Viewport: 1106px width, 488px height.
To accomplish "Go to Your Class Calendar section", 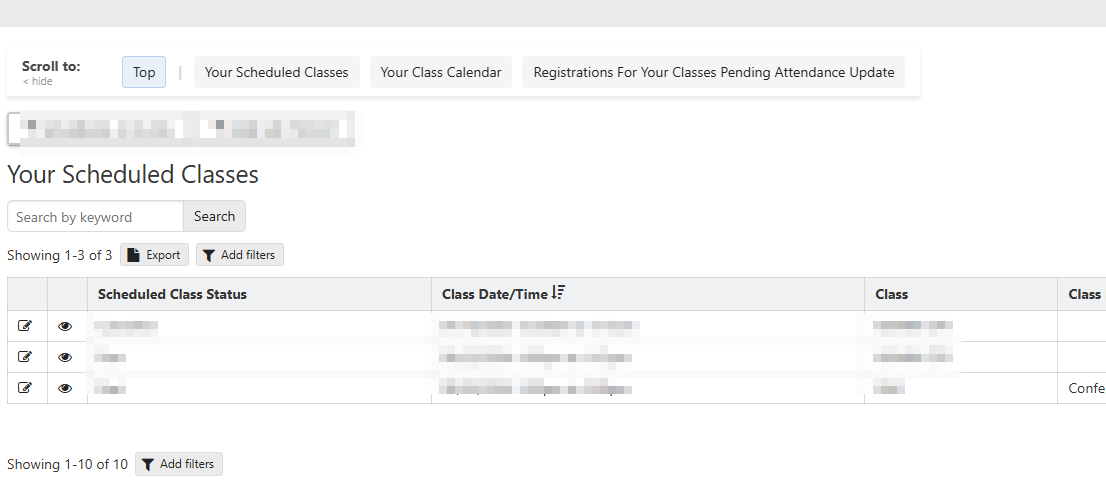I will [x=441, y=72].
